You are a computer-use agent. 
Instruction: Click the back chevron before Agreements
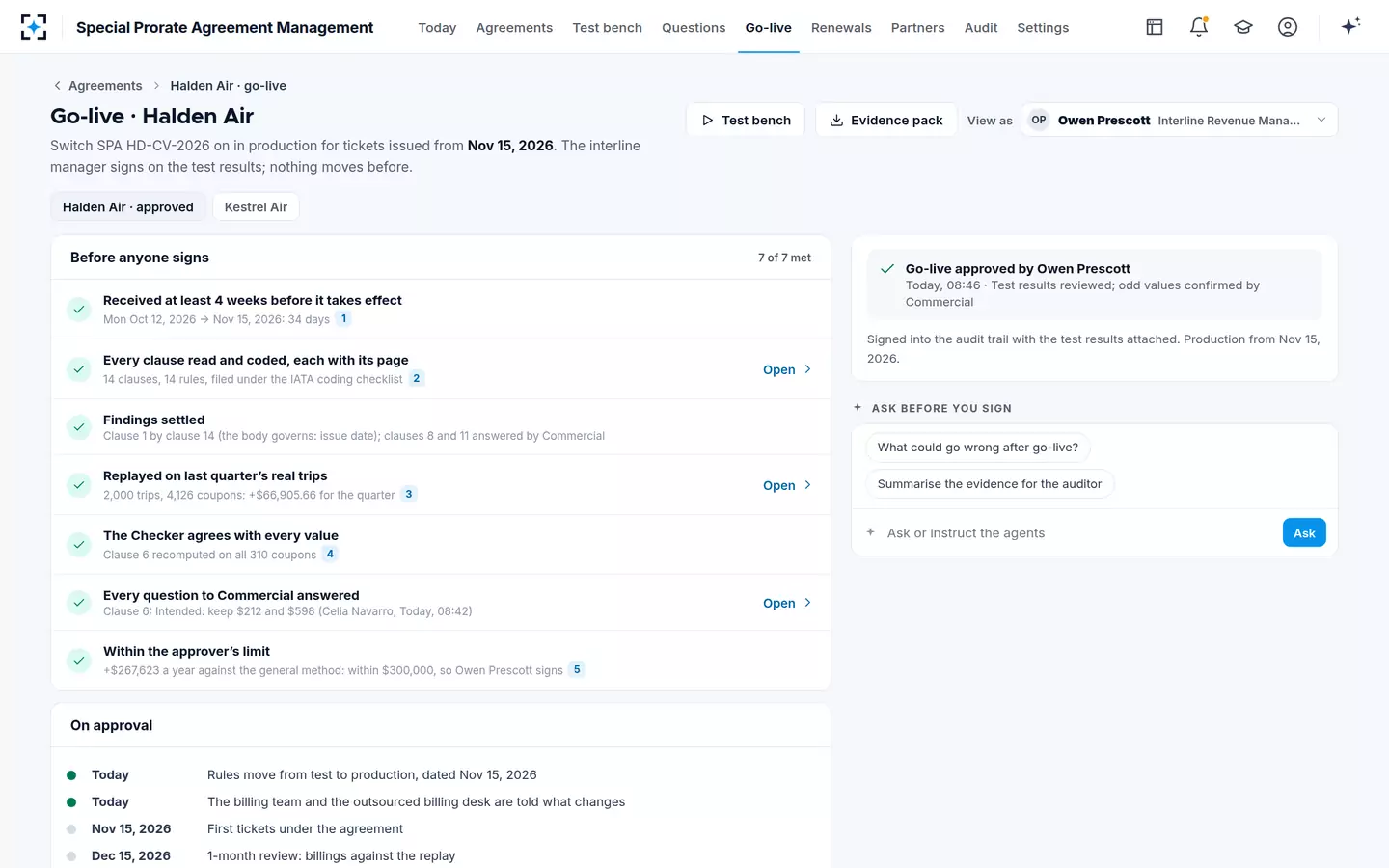57,86
